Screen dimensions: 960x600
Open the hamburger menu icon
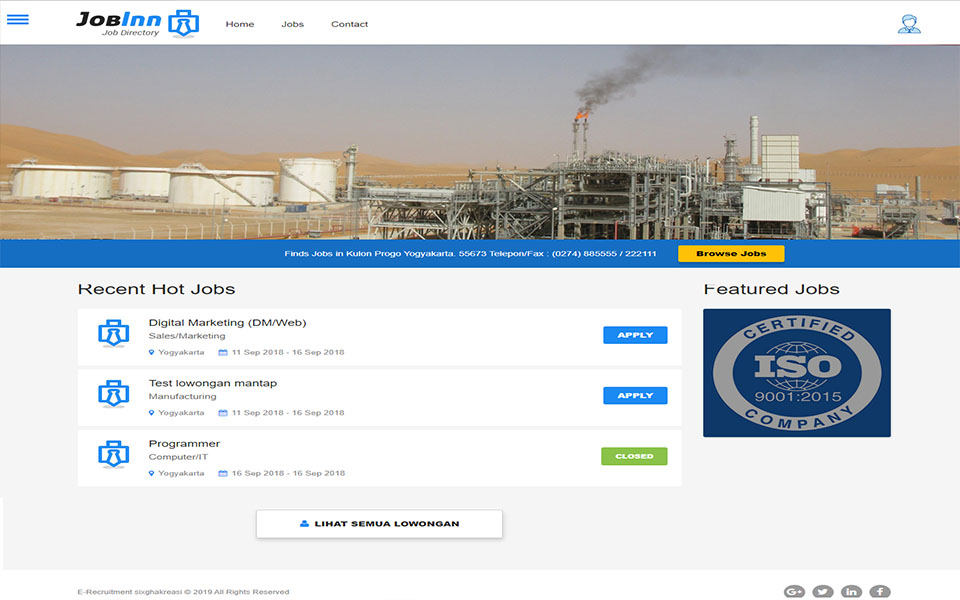point(18,20)
